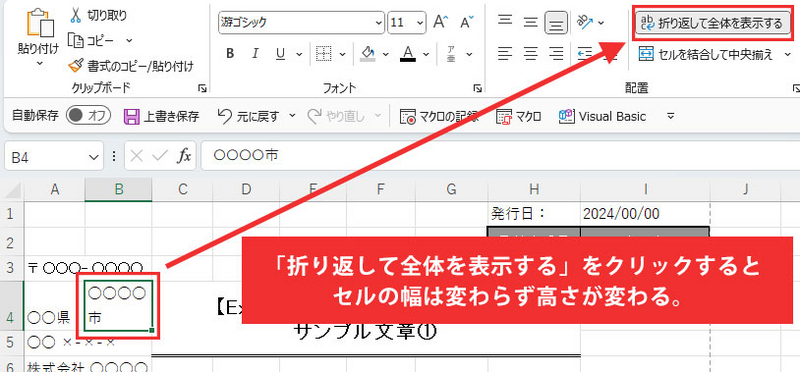Click decrease indent icon

(585, 53)
